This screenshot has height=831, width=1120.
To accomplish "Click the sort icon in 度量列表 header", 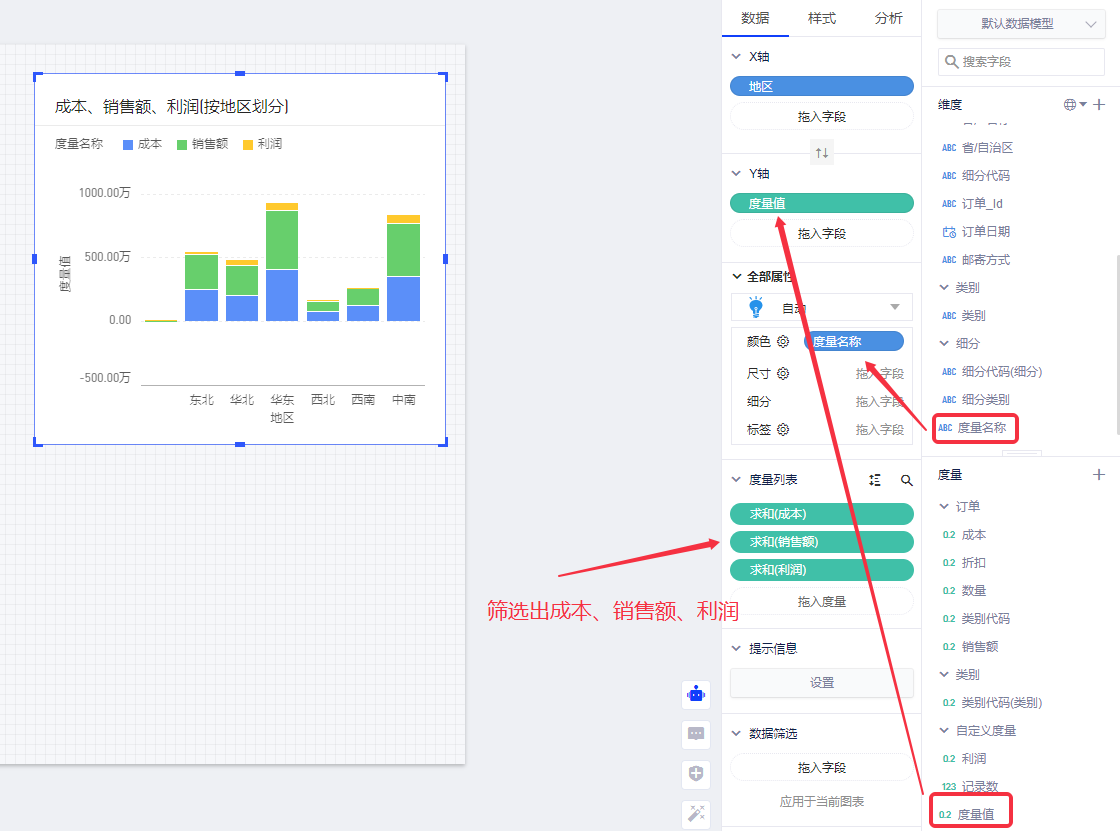I will pos(875,481).
